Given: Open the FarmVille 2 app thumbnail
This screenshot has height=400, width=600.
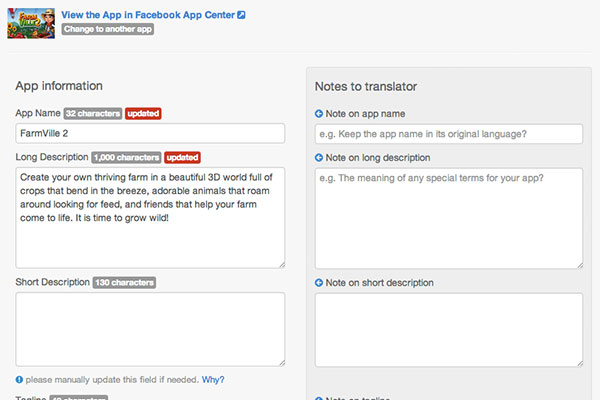Looking at the screenshot, I should pyautogui.click(x=31, y=23).
